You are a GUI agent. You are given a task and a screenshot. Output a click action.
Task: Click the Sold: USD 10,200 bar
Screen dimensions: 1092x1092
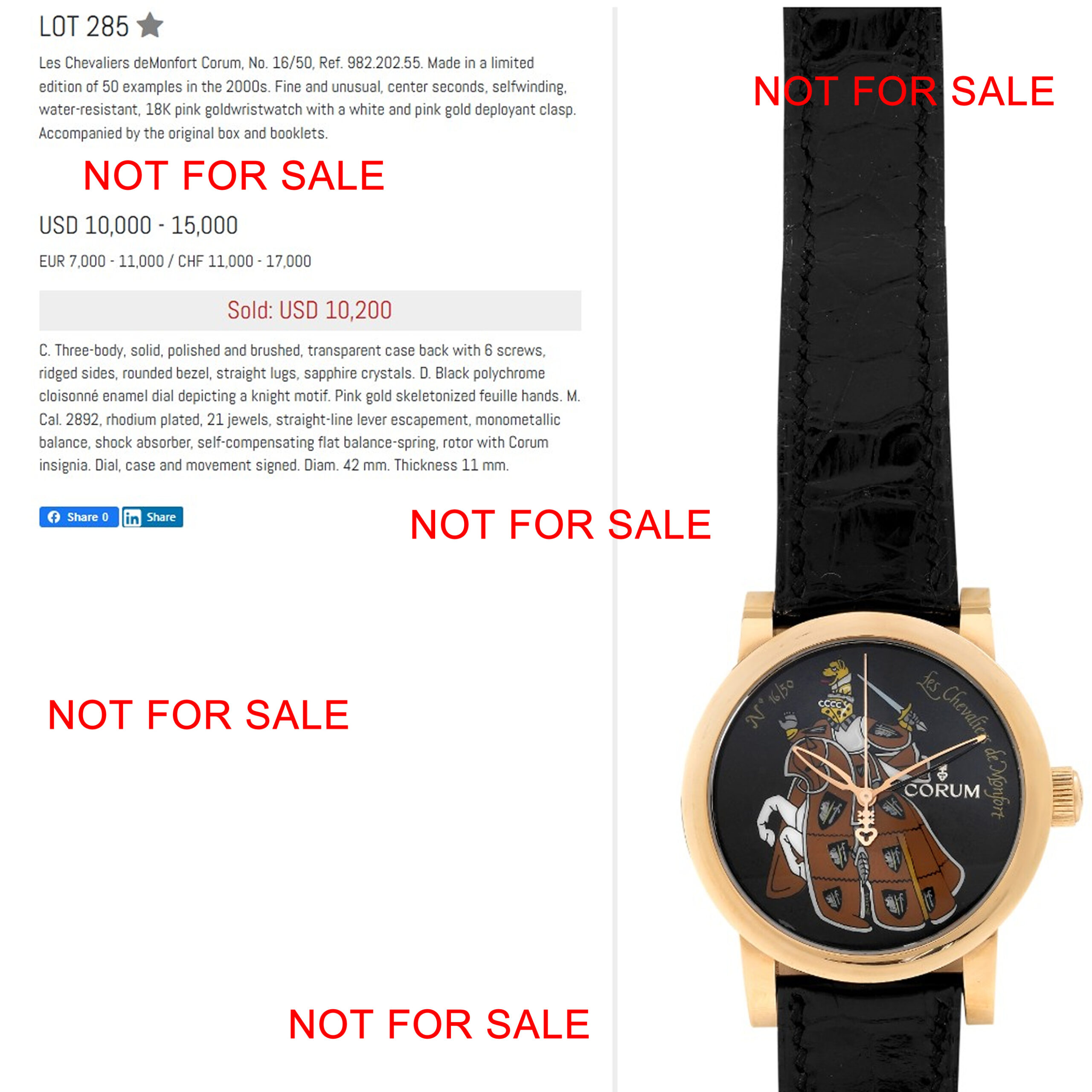(x=310, y=310)
